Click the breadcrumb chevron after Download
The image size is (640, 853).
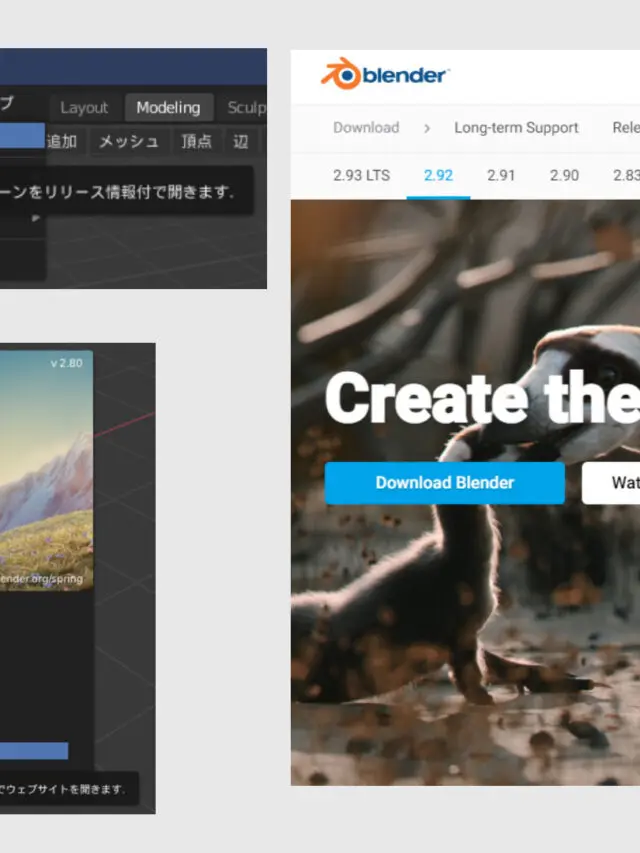point(427,128)
